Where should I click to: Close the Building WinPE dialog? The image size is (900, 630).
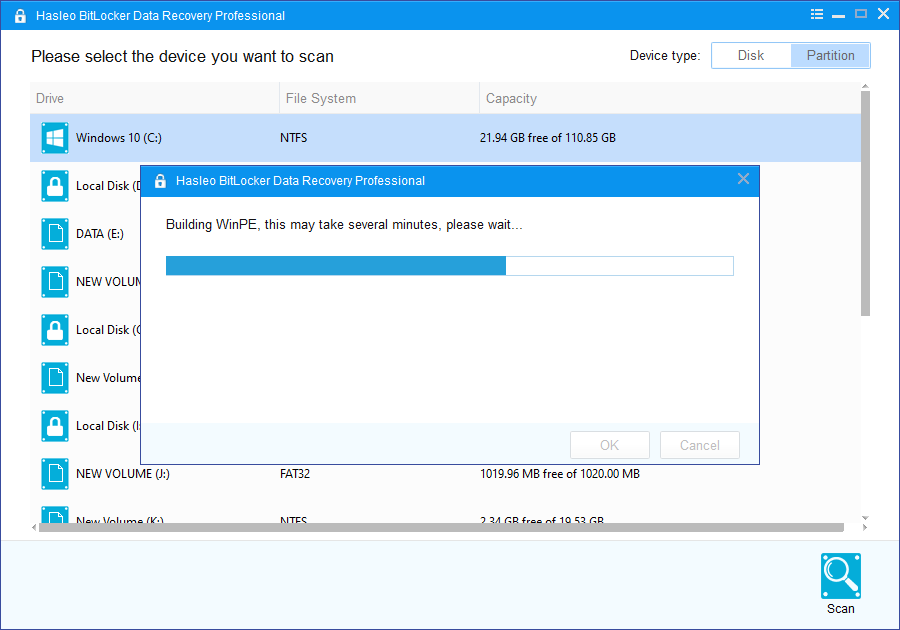(x=743, y=179)
